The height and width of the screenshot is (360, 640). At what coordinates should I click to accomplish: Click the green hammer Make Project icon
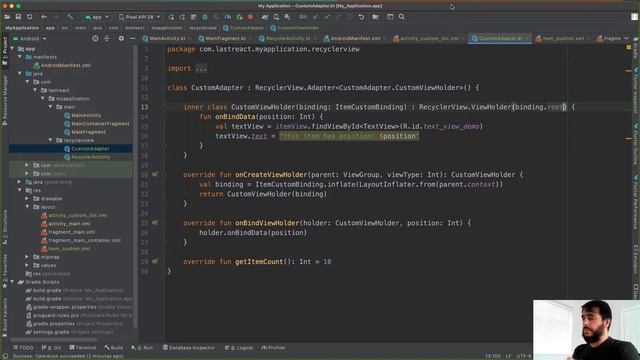coord(70,17)
